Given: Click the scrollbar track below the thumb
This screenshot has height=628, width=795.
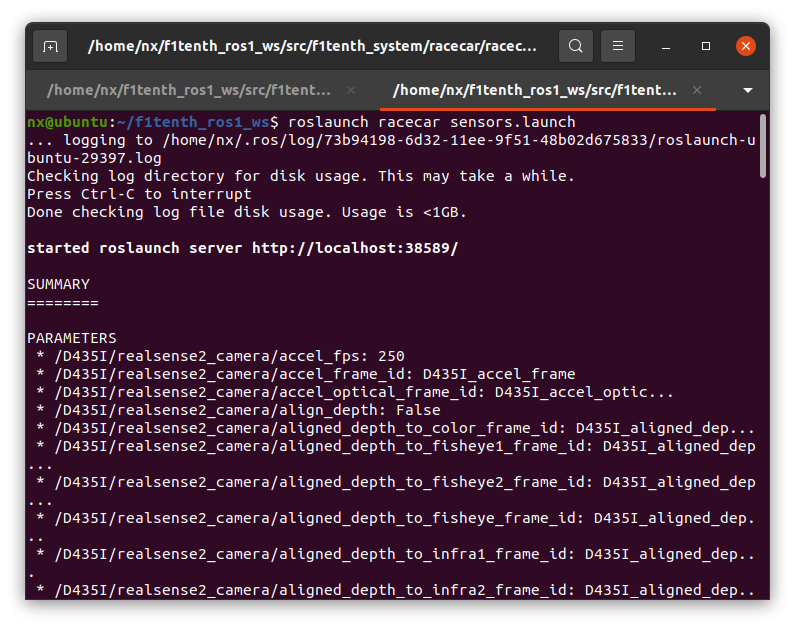Looking at the screenshot, I should [763, 400].
